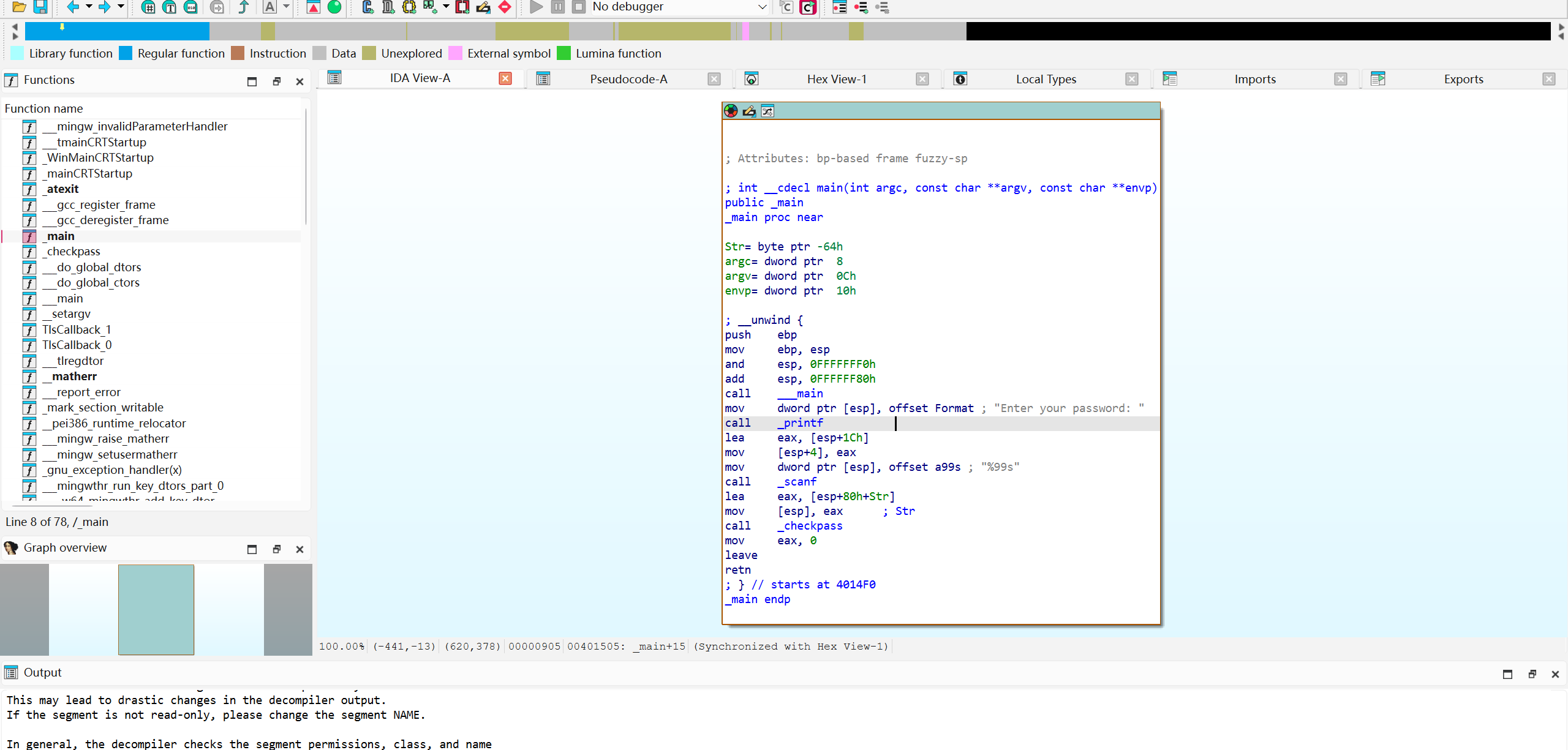Close the IDA View-A tab
Image resolution: width=1568 pixels, height=750 pixels.
(505, 78)
